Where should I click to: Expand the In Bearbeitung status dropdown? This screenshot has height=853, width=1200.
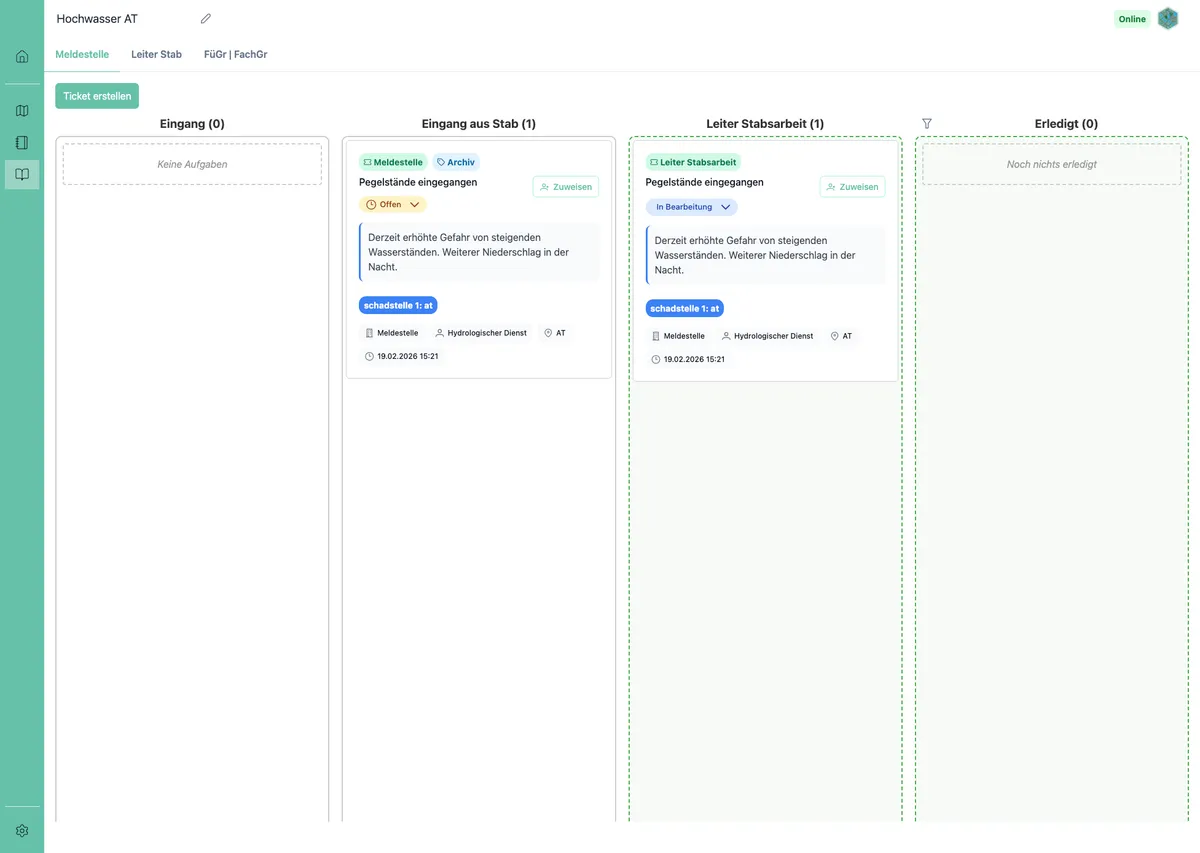(x=691, y=207)
